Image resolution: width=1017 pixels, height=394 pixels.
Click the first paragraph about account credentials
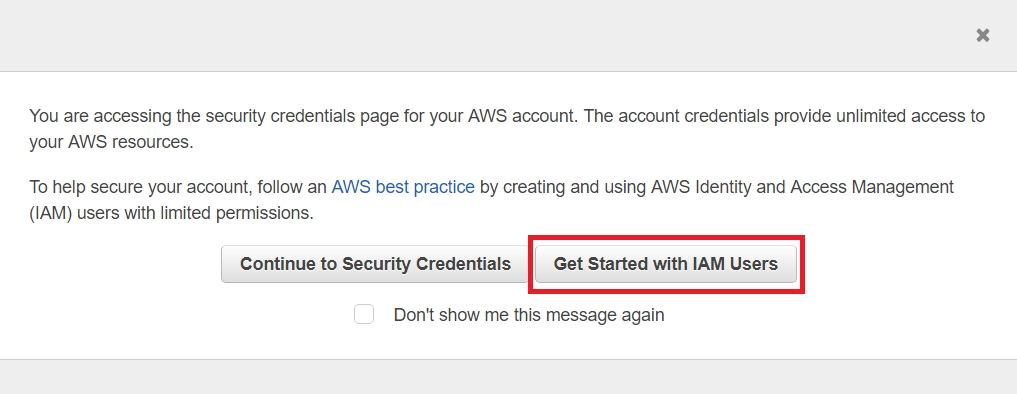tap(507, 129)
